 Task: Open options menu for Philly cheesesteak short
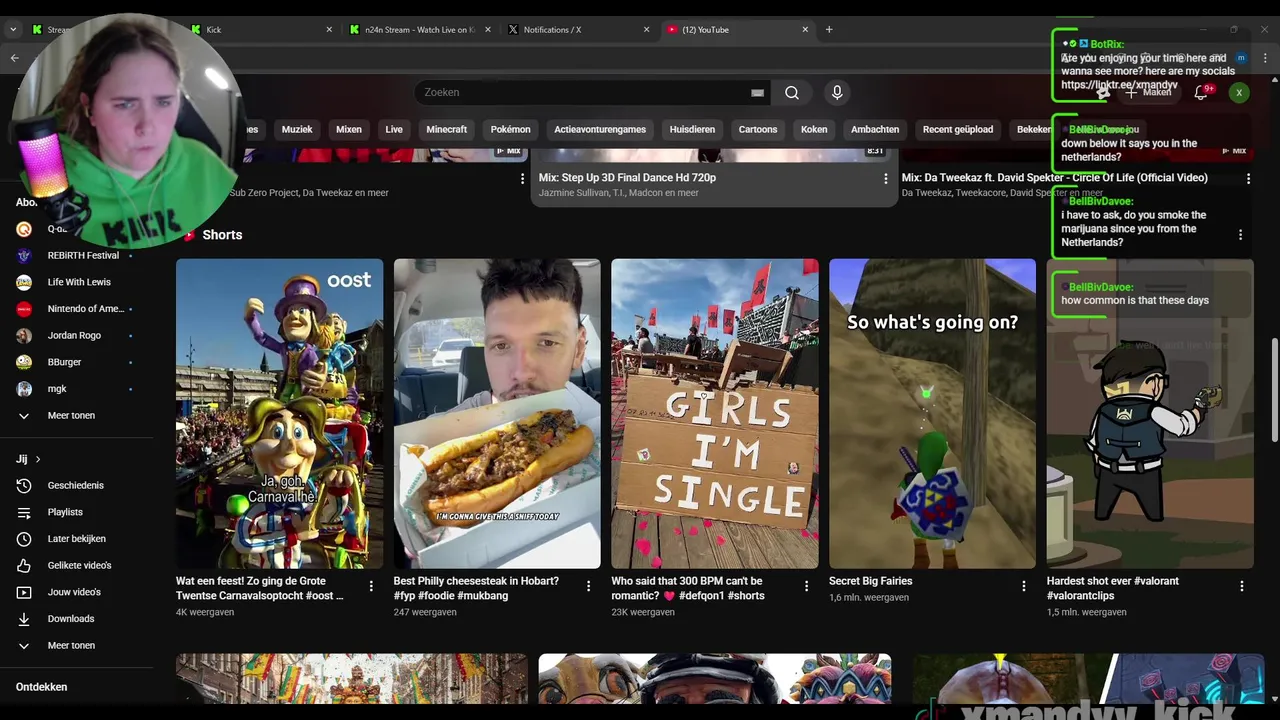(588, 586)
